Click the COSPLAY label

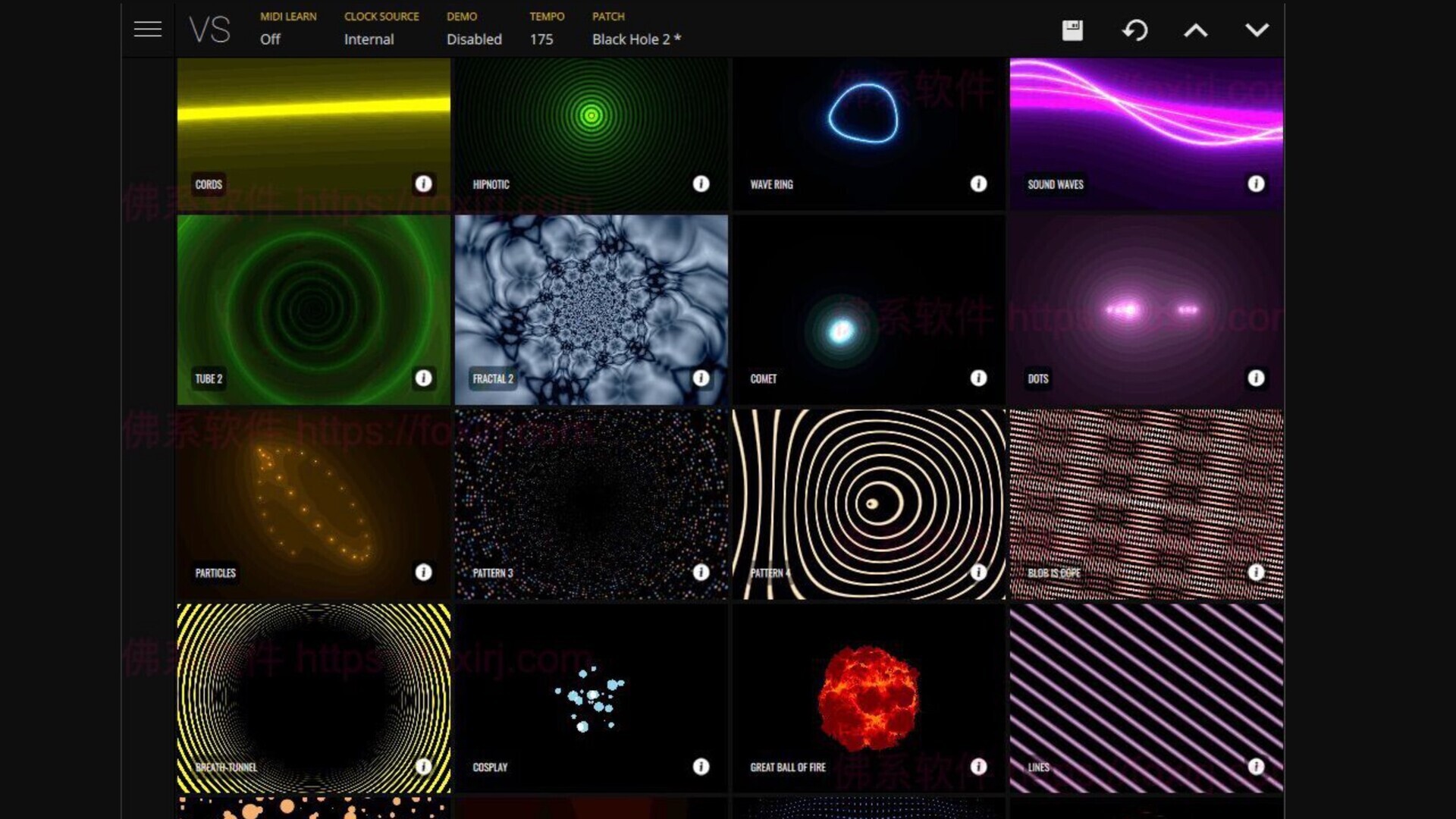[490, 767]
